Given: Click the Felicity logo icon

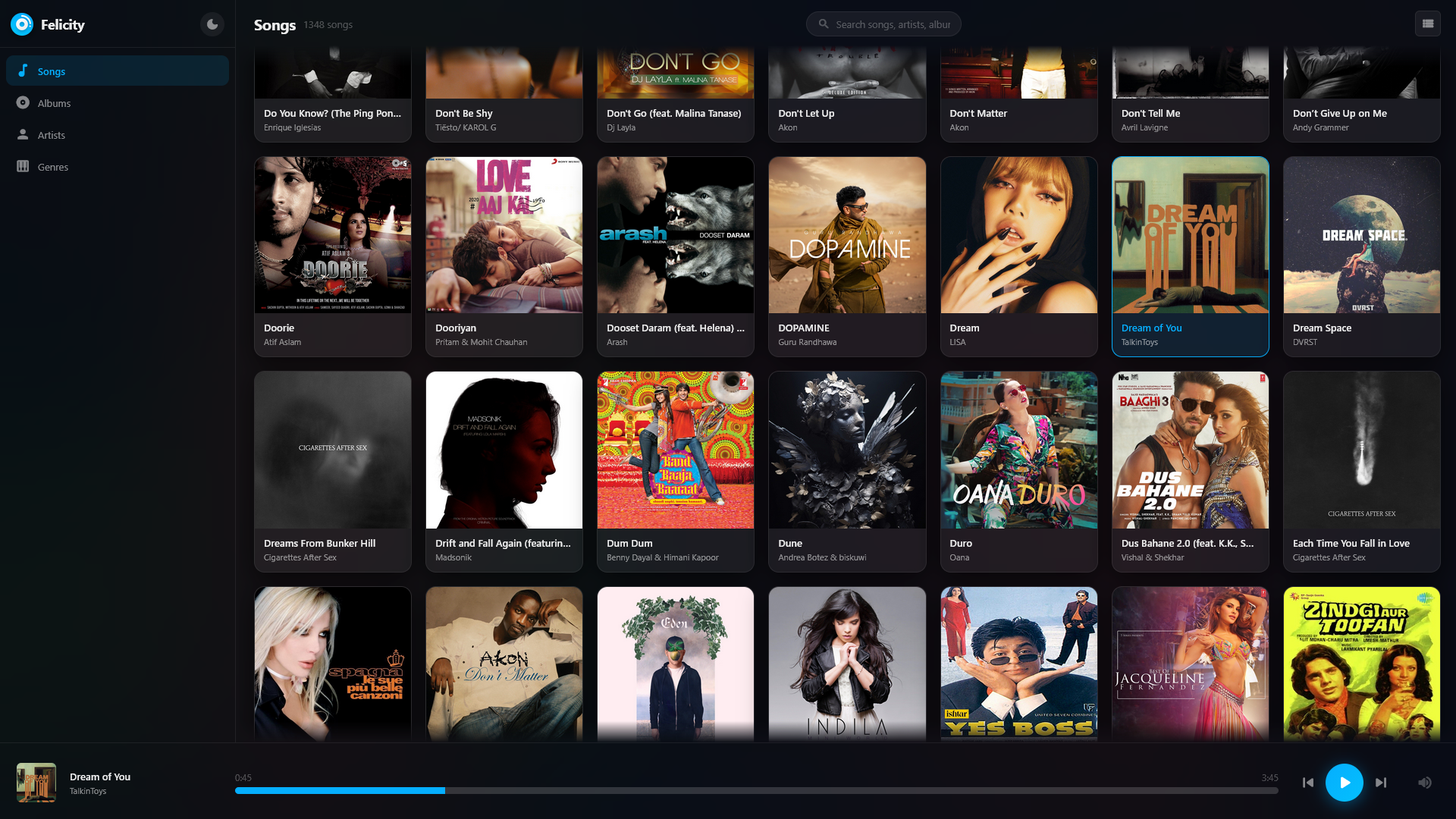Looking at the screenshot, I should point(22,24).
